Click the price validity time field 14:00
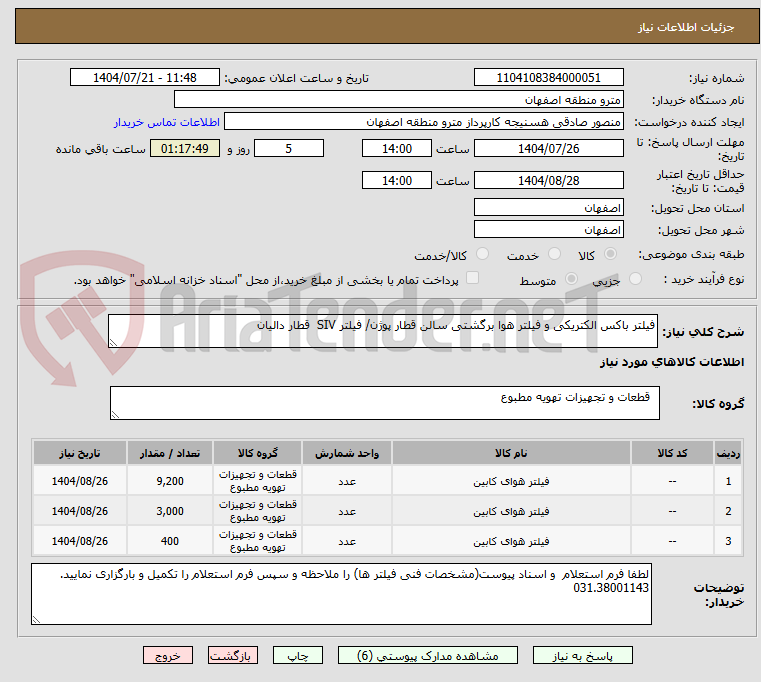 click(x=397, y=181)
